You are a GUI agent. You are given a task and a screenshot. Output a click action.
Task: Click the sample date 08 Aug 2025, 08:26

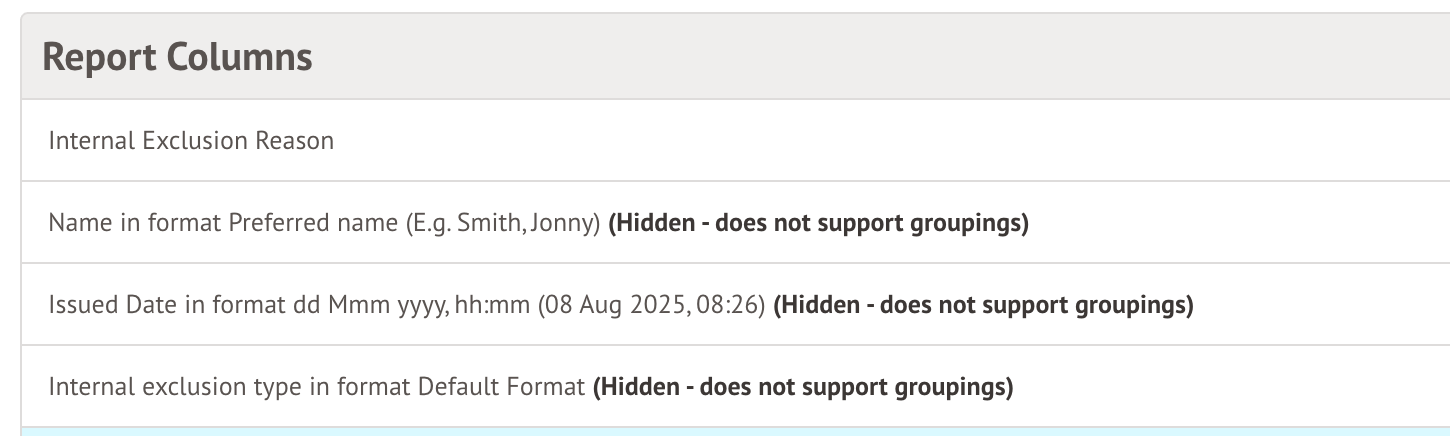(x=651, y=305)
